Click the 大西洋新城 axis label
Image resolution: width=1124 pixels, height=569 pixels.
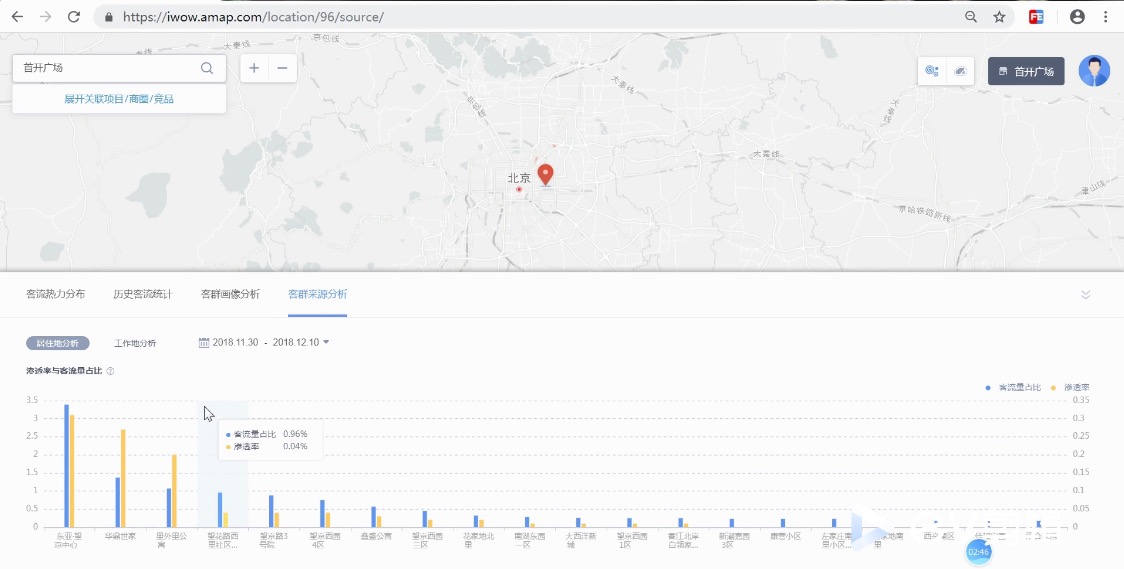(581, 540)
